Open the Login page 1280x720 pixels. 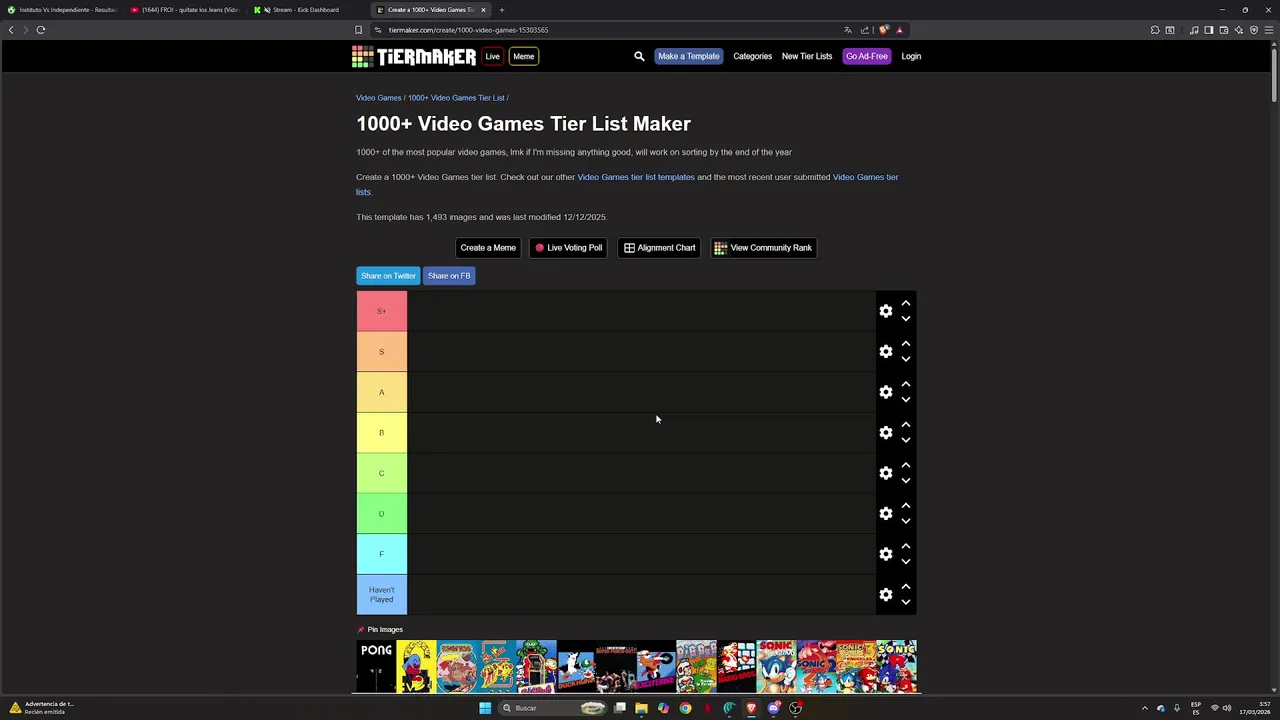pyautogui.click(x=911, y=56)
